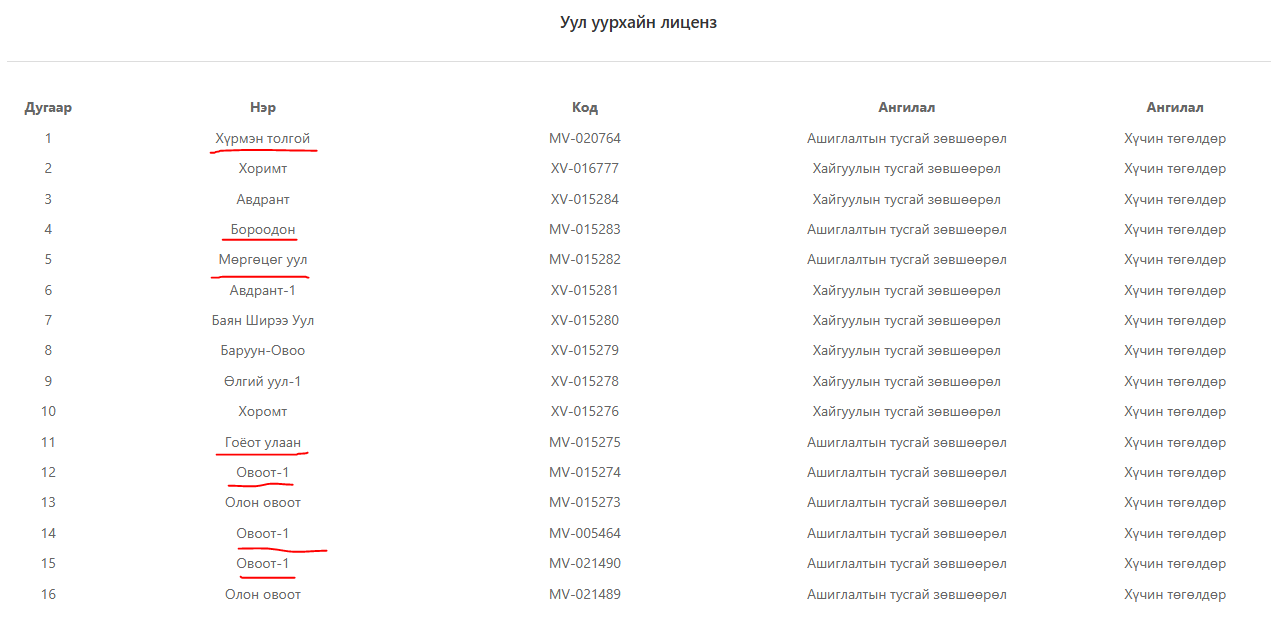Select the "Бороодон" license name

coord(262,230)
